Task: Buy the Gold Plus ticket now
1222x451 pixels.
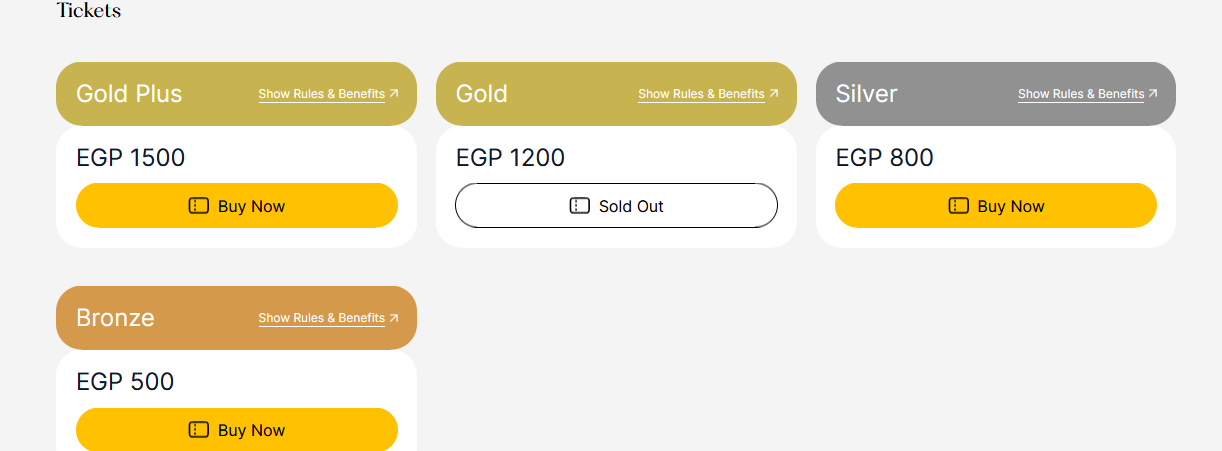Action: 237,206
